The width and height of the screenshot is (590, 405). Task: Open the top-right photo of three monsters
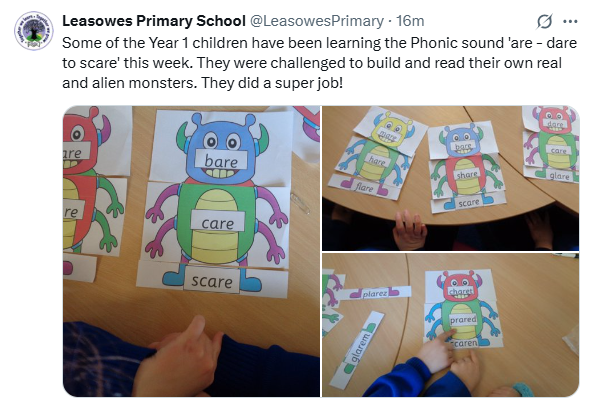click(450, 178)
